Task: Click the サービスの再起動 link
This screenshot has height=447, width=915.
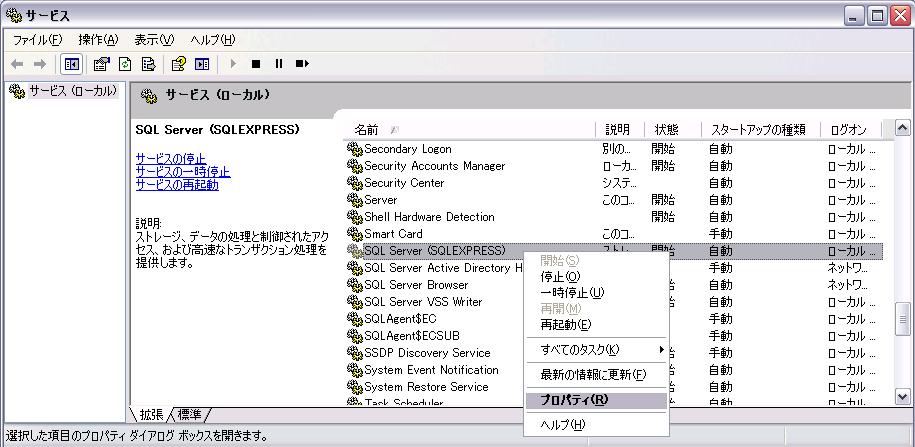Action: pos(177,184)
